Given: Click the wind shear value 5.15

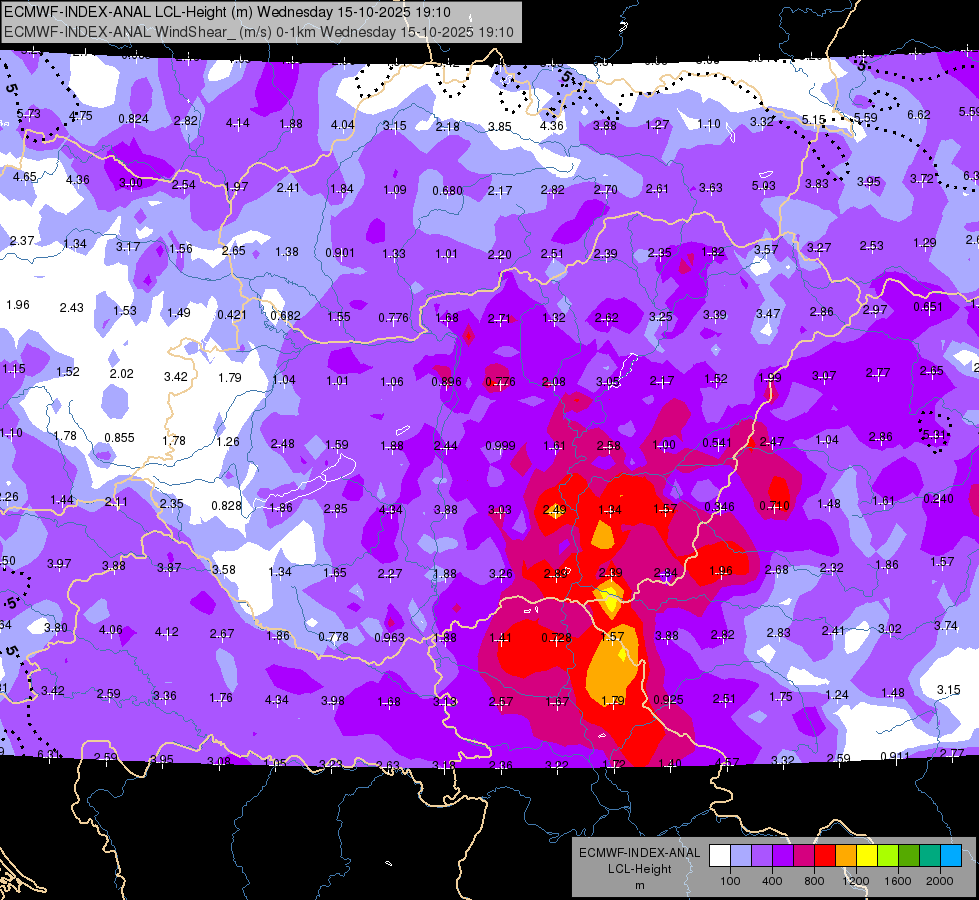Looking at the screenshot, I should (814, 119).
